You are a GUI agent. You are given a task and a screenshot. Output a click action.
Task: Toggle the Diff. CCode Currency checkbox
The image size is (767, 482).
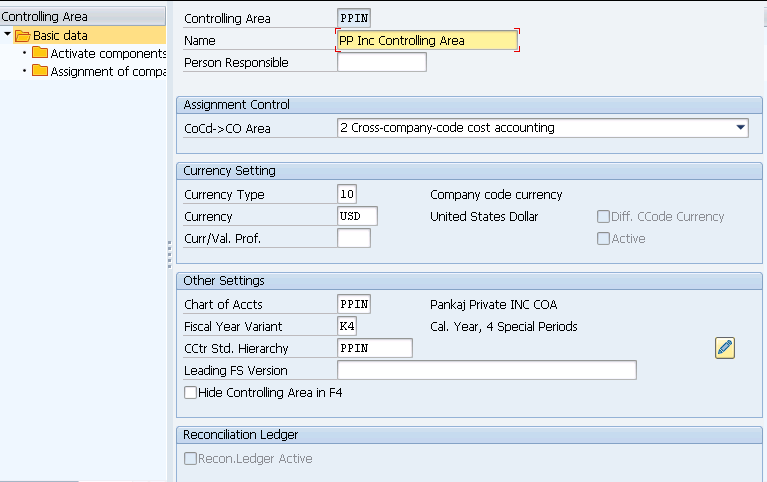tap(603, 216)
